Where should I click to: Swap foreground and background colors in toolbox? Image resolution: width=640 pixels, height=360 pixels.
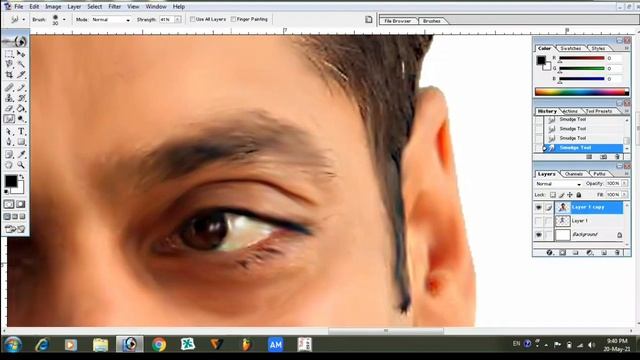(22, 177)
